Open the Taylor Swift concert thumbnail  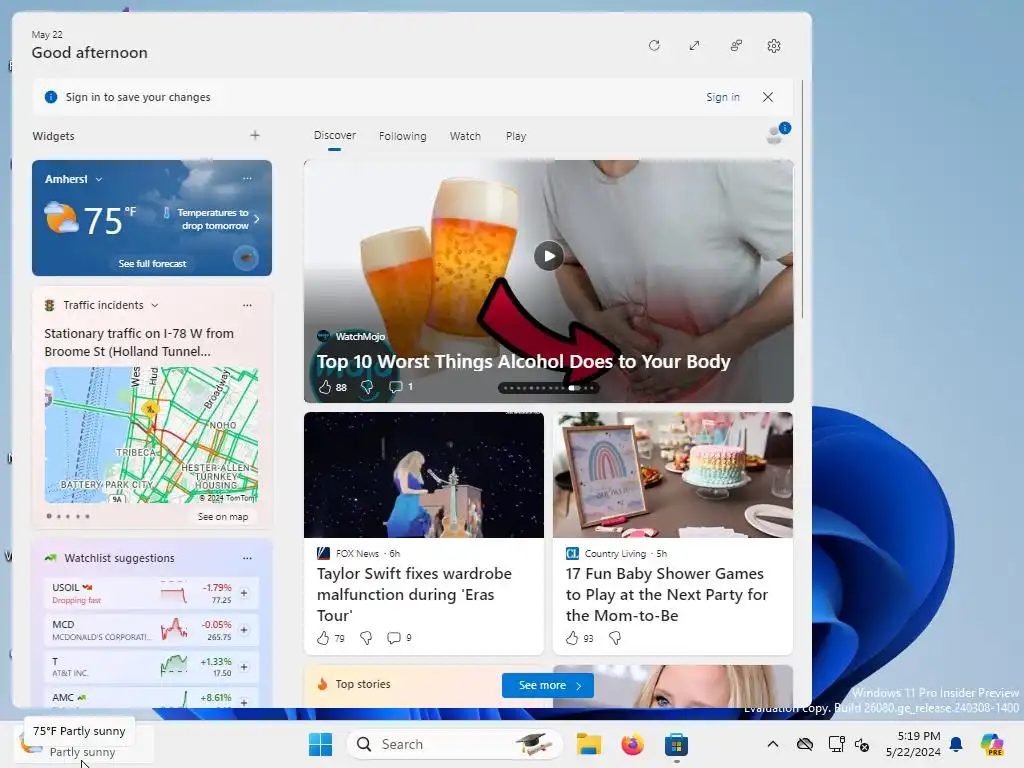[x=424, y=475]
